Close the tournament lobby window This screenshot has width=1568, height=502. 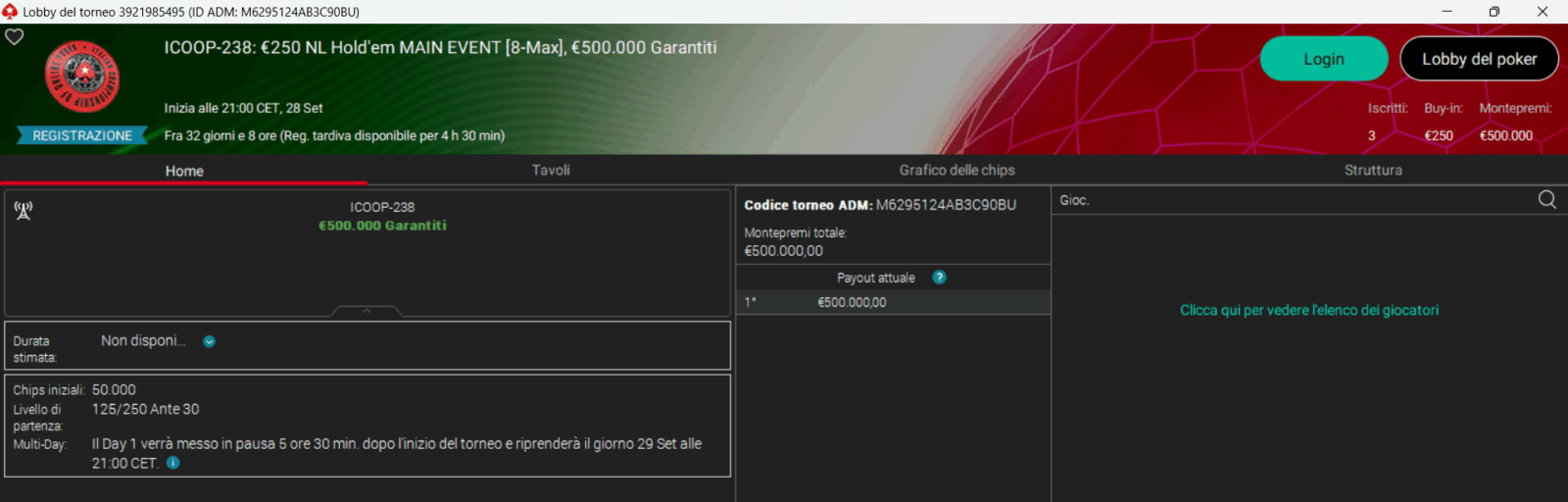point(1543,12)
